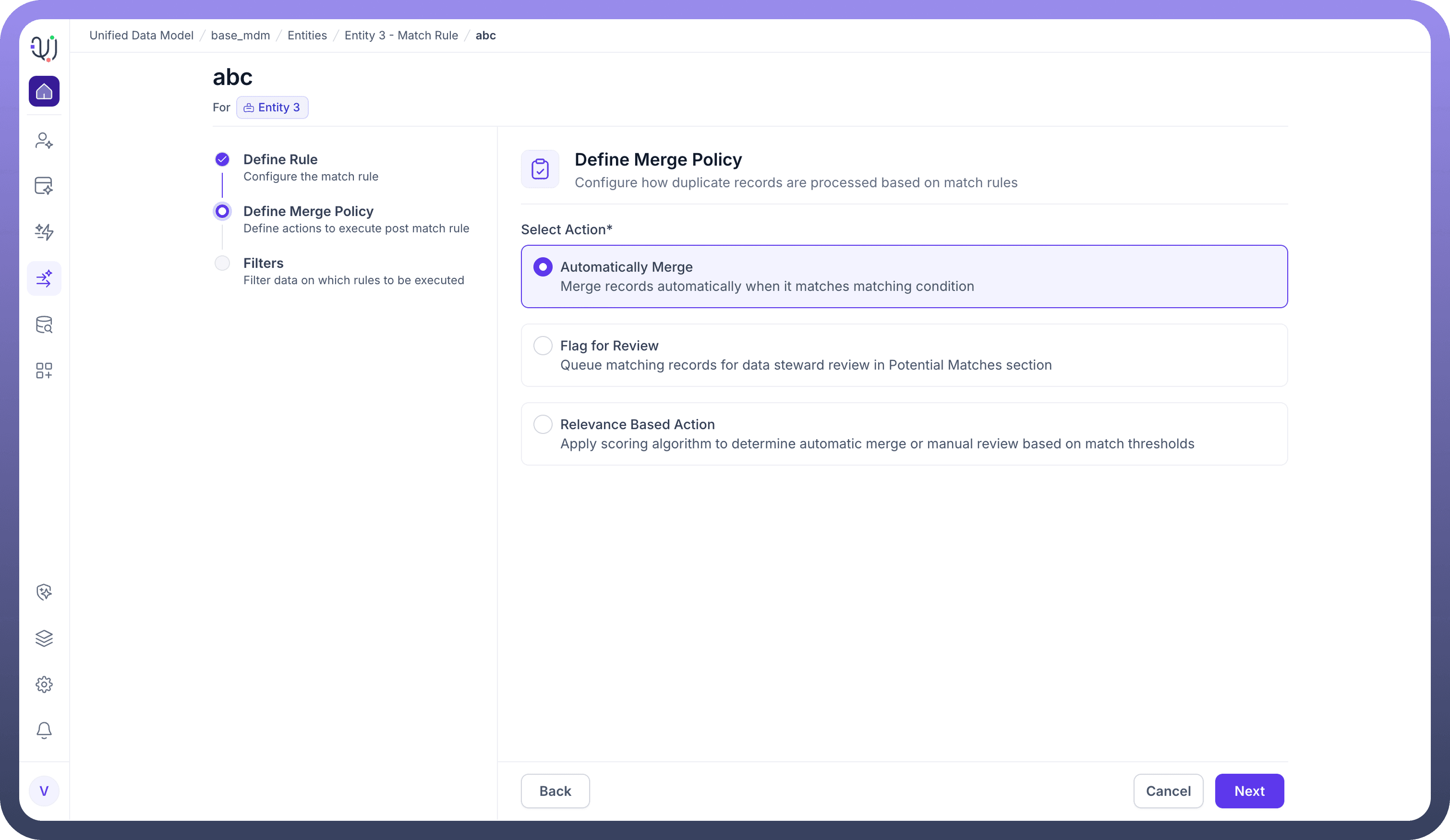
Task: Click the database search sidebar icon
Action: pyautogui.click(x=44, y=324)
